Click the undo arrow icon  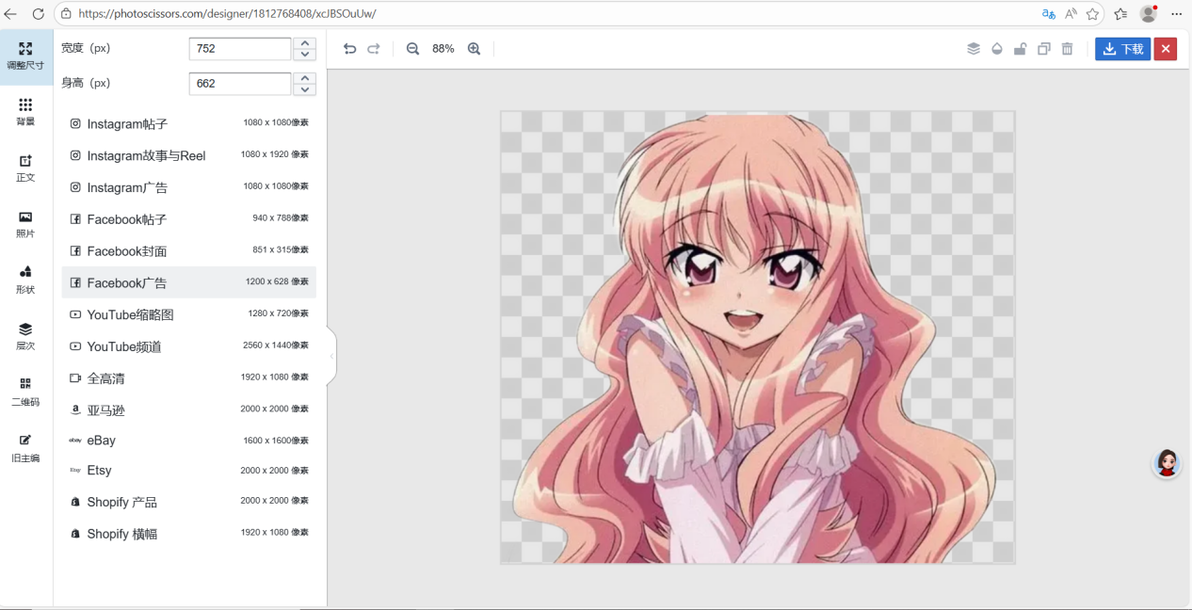pyautogui.click(x=350, y=49)
